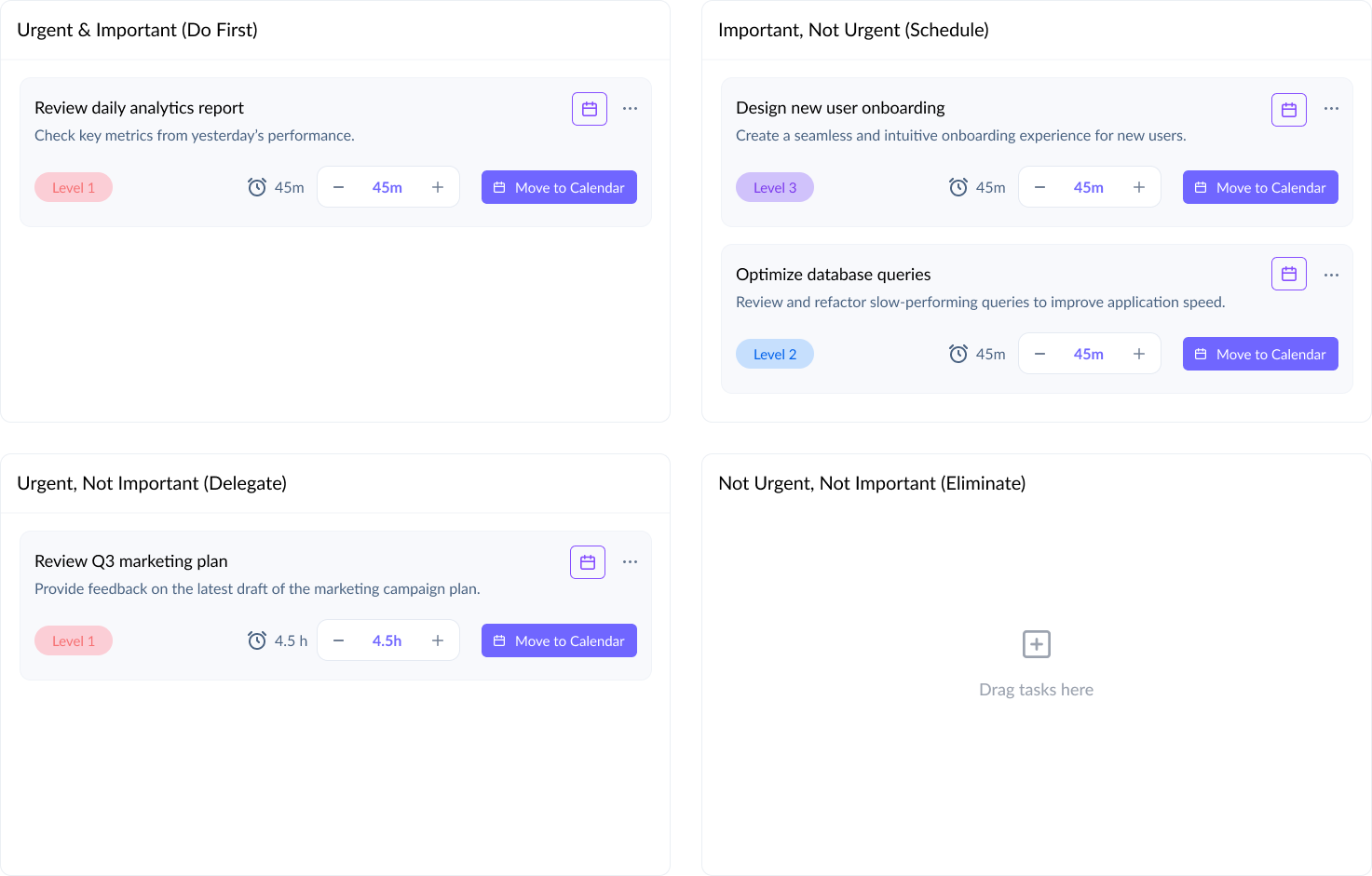Increase the 4.5h duration on Q3 marketing plan

[x=438, y=640]
